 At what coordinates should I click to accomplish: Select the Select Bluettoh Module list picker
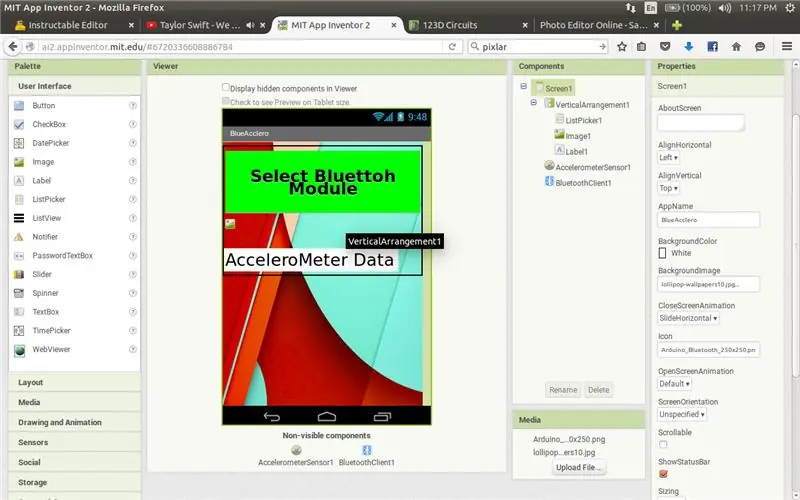click(x=322, y=182)
